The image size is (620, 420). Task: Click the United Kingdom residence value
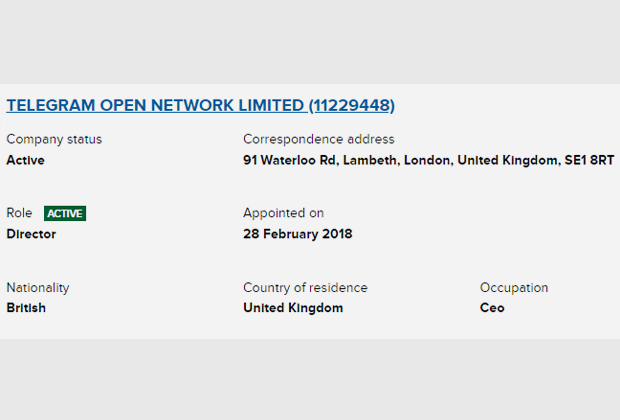point(293,308)
